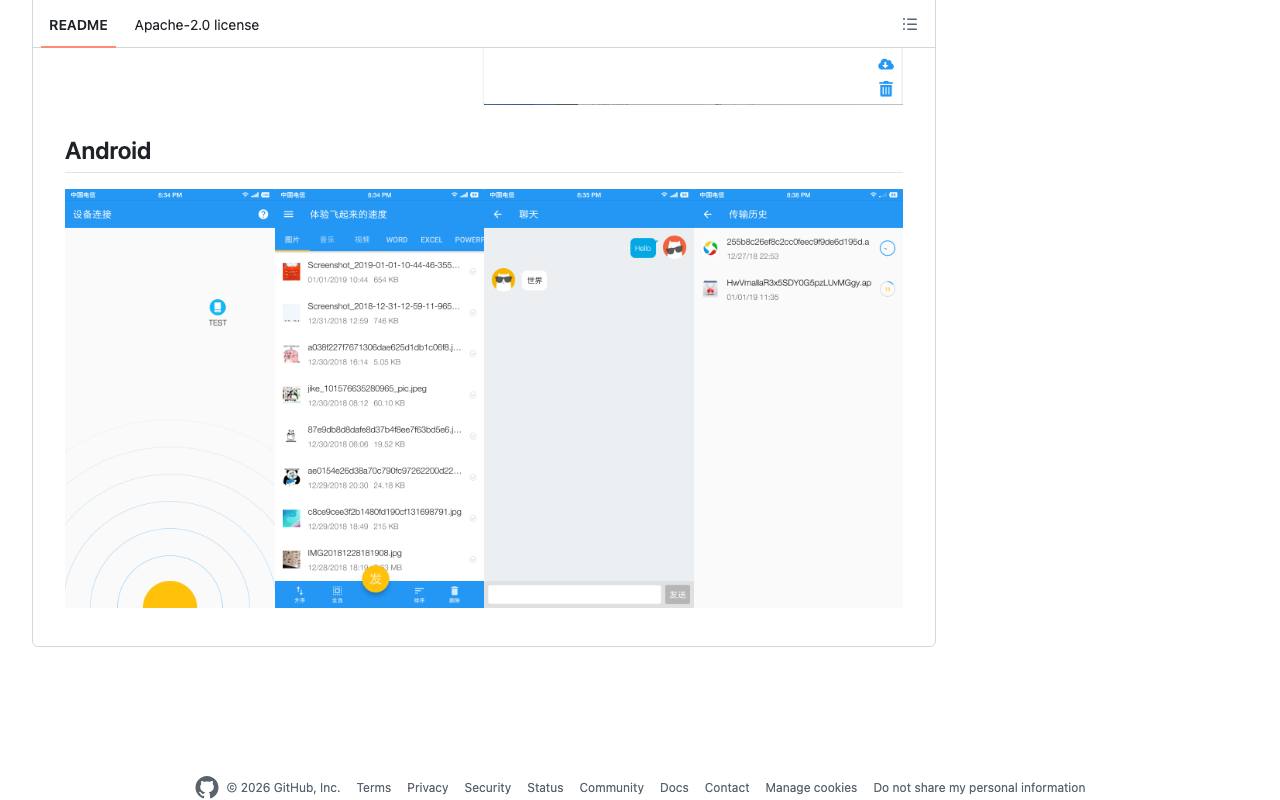Open the Privacy footer link

pyautogui.click(x=428, y=788)
